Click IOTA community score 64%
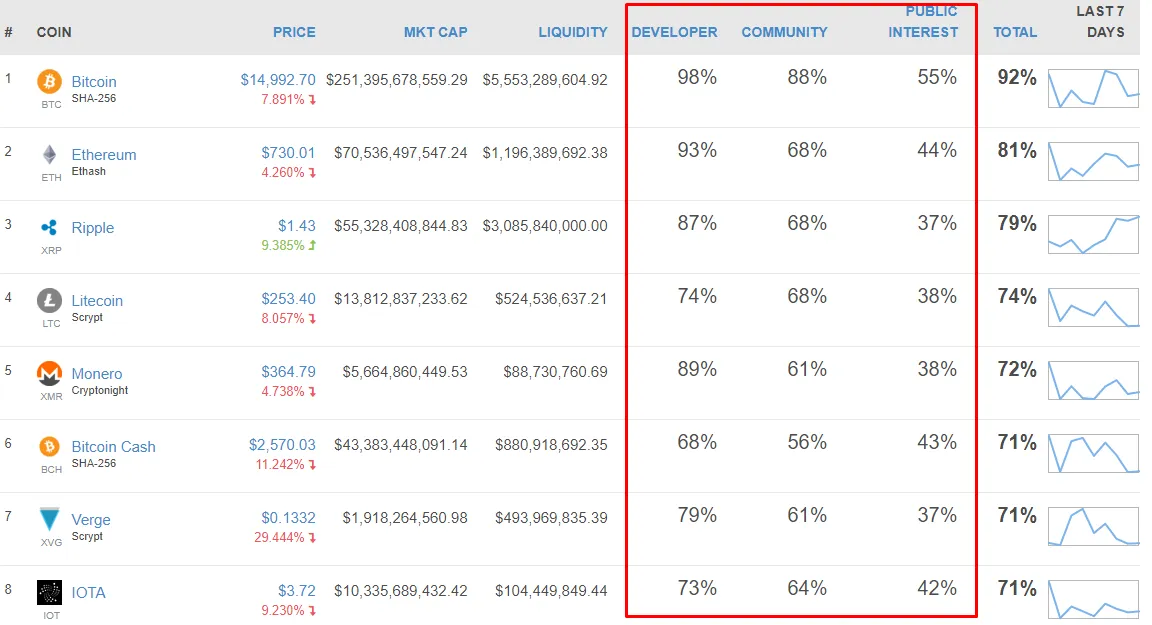The height and width of the screenshot is (625, 1152). 807,588
